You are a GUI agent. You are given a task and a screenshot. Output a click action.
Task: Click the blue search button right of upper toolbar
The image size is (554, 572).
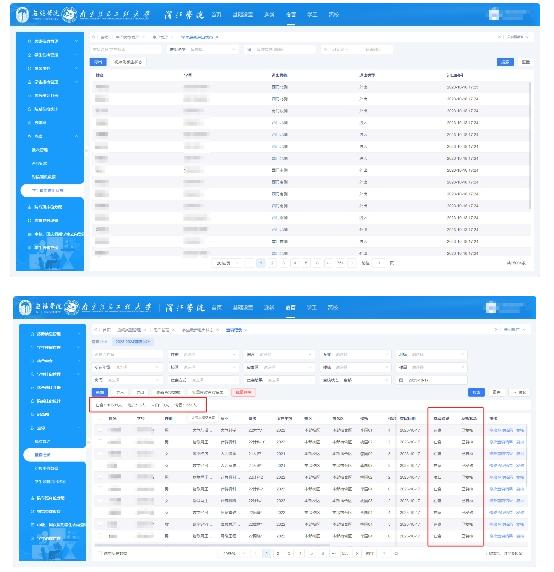505,62
